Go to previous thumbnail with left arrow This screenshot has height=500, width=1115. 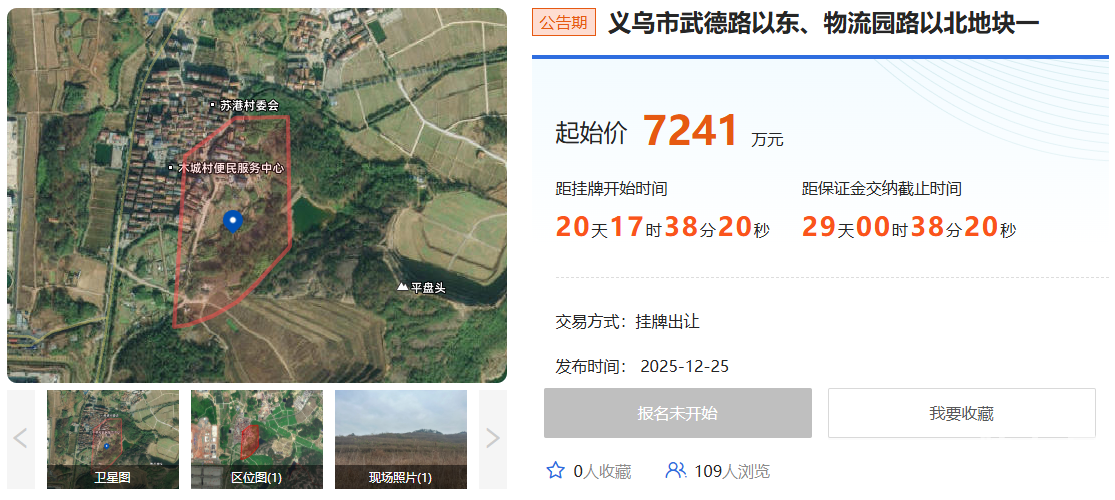21,439
